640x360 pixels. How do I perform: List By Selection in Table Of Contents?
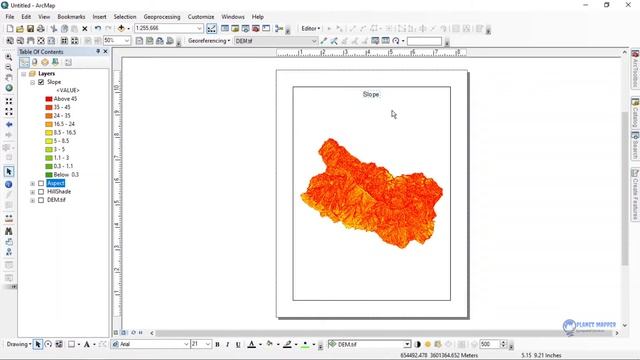click(55, 62)
